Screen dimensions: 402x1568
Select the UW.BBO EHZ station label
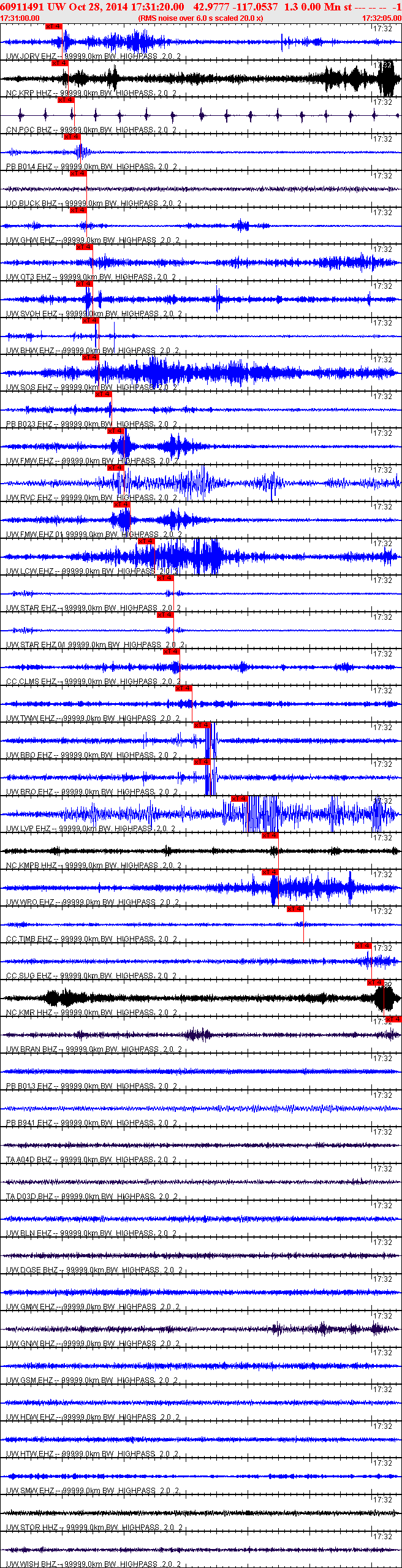pos(29,755)
